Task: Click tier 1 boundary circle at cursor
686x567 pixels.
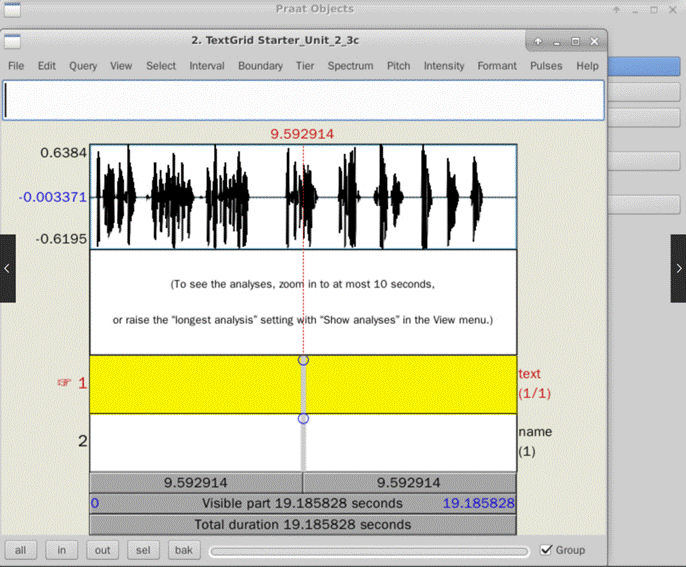Action: tap(303, 360)
